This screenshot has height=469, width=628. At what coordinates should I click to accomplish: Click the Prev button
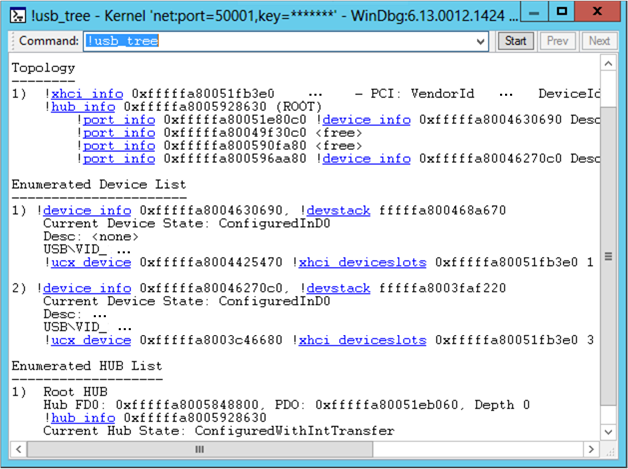point(557,41)
